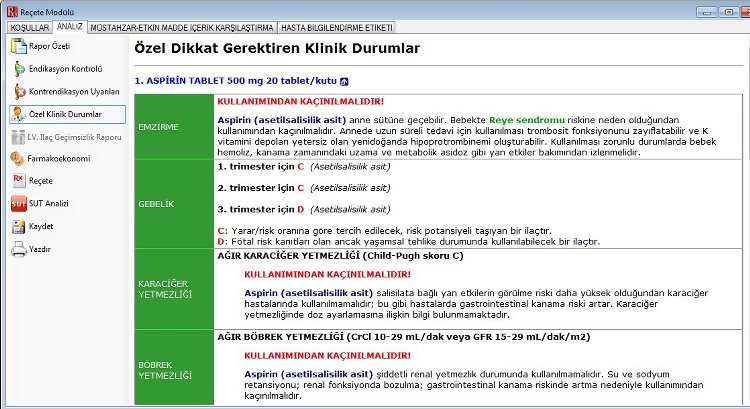This screenshot has height=409, width=750.
Task: Click Özel Klinik Durumlar icon
Action: tap(18, 114)
